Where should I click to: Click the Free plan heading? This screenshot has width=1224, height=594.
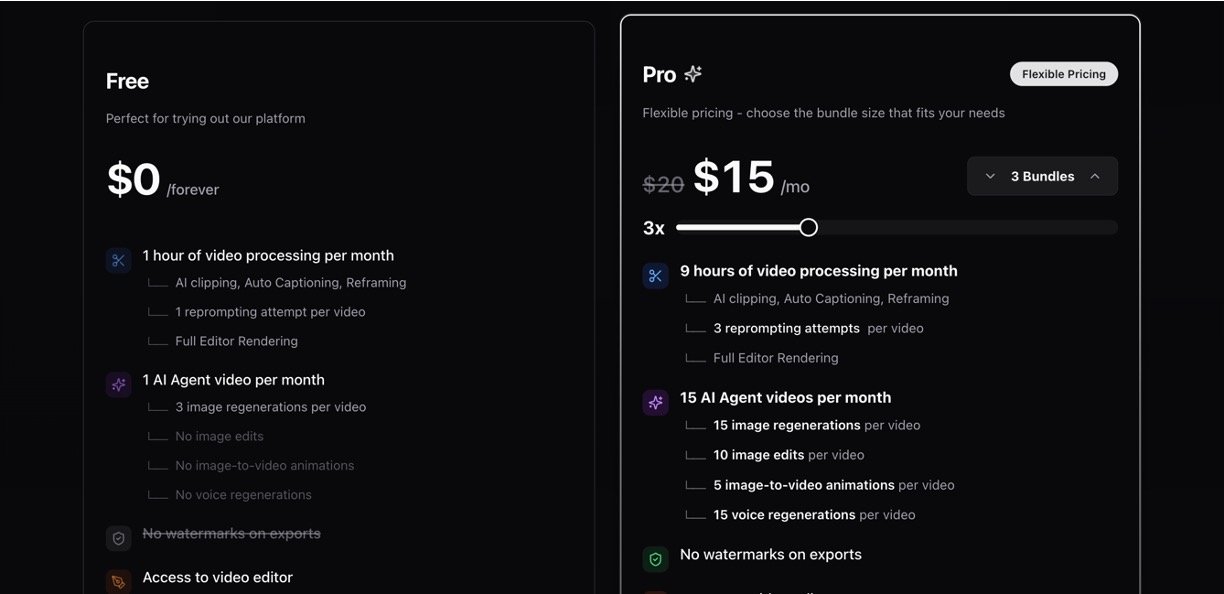point(127,81)
